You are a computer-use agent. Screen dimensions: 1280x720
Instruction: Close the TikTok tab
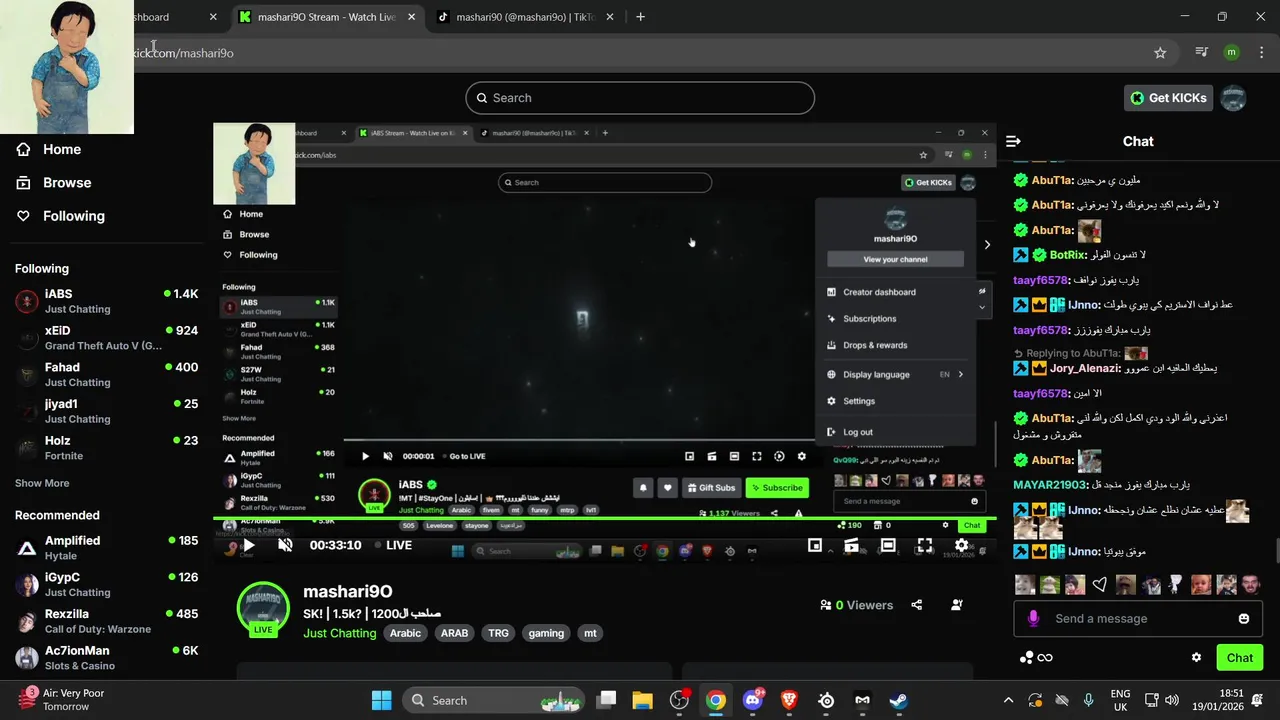608,17
